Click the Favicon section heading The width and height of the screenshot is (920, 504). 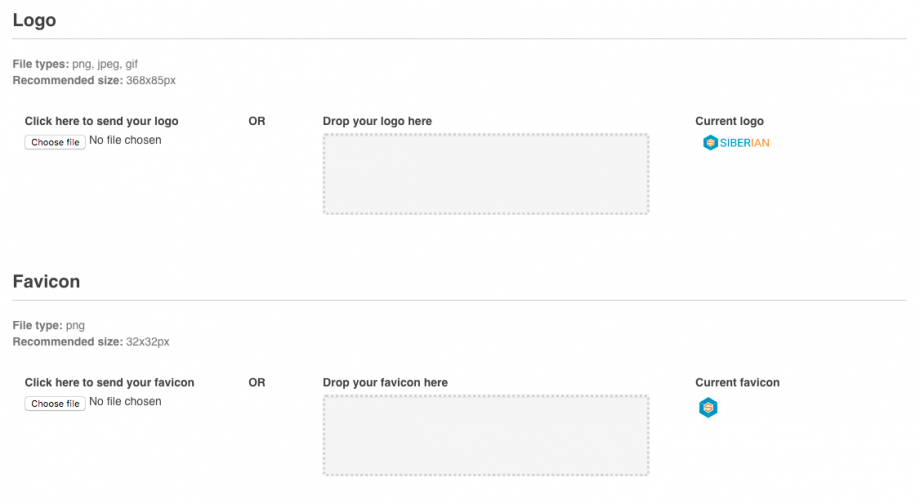46,282
